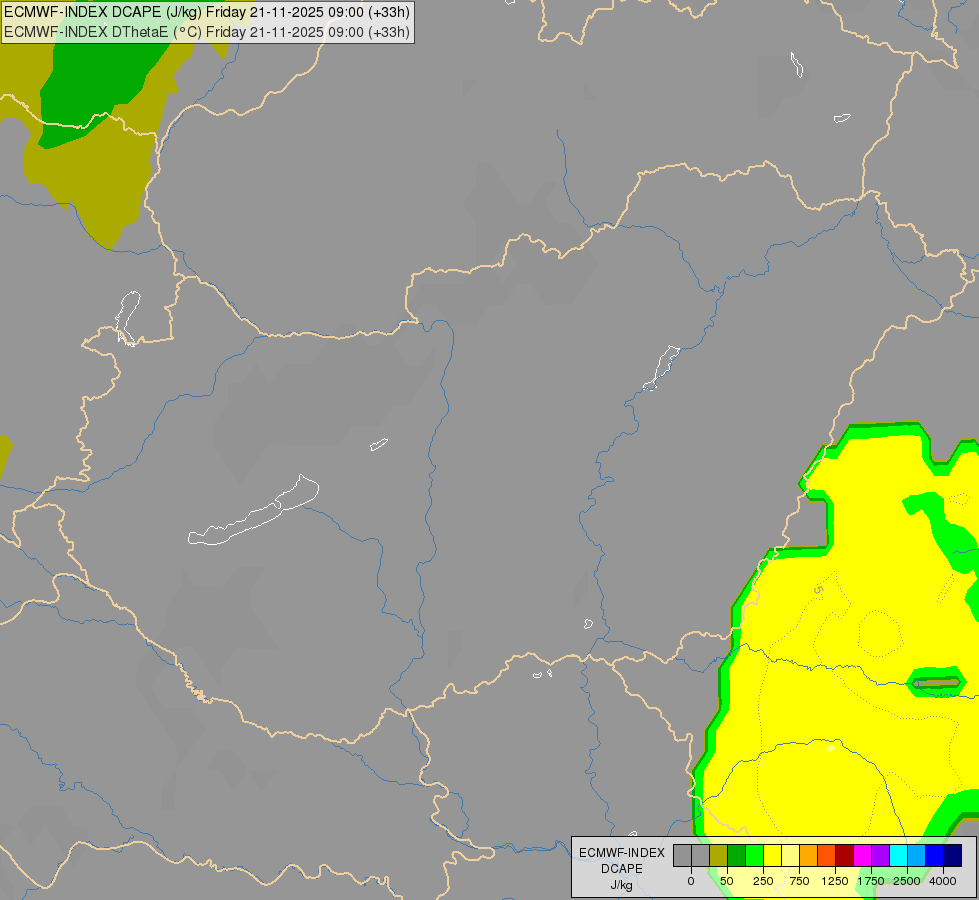Select the dark green legend swatch

tap(737, 855)
